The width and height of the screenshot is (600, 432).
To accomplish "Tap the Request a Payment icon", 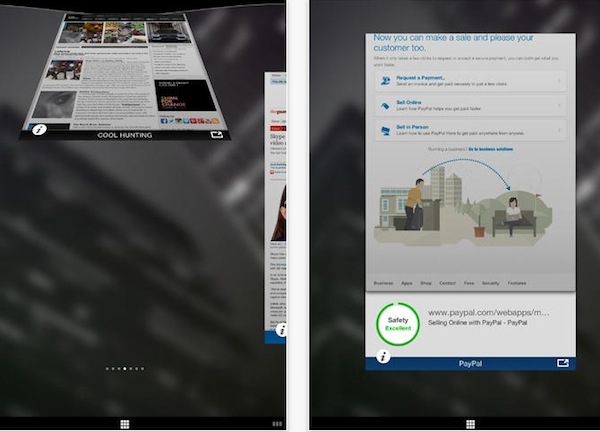I will point(385,81).
